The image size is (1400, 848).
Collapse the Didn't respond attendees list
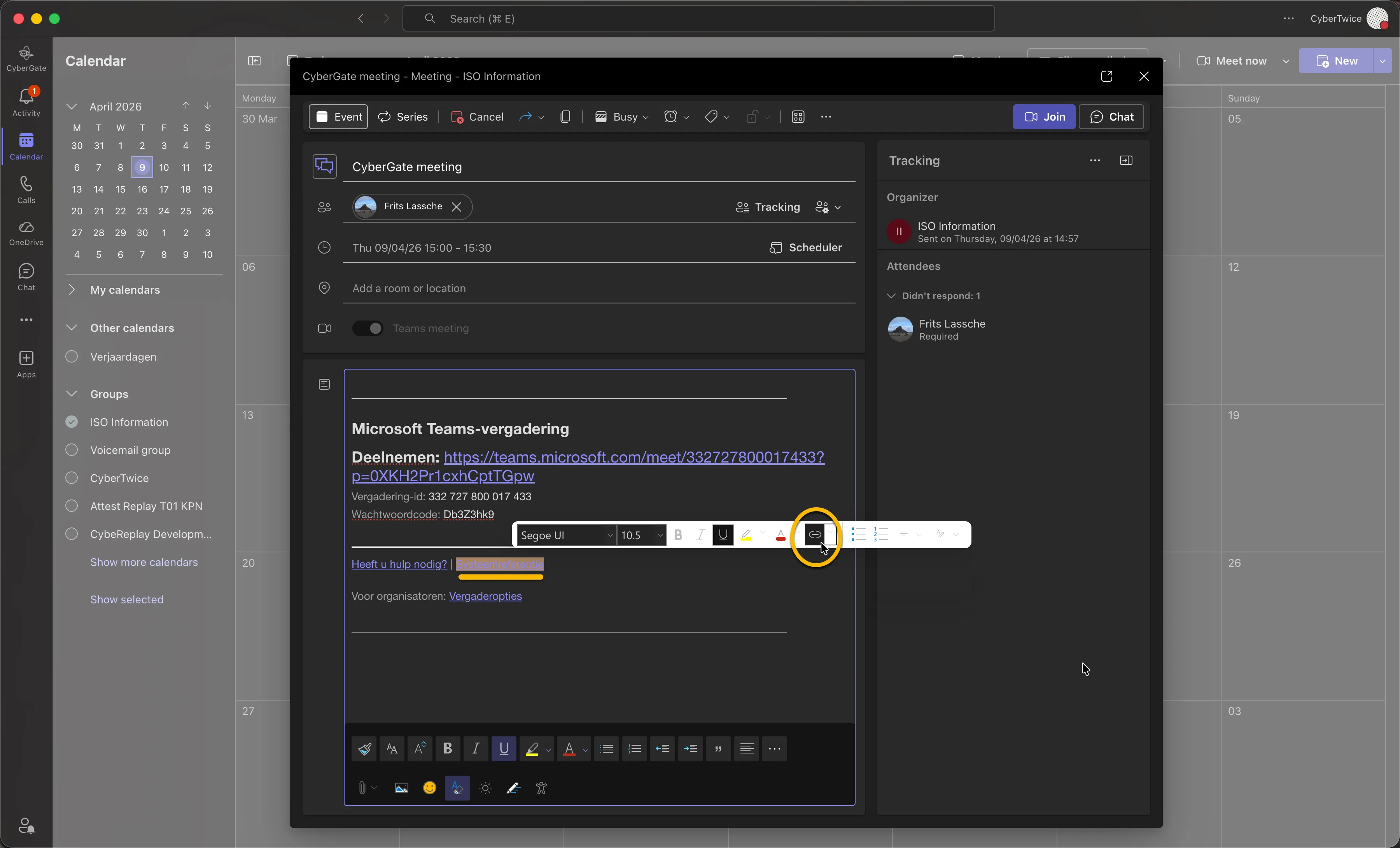click(x=891, y=296)
